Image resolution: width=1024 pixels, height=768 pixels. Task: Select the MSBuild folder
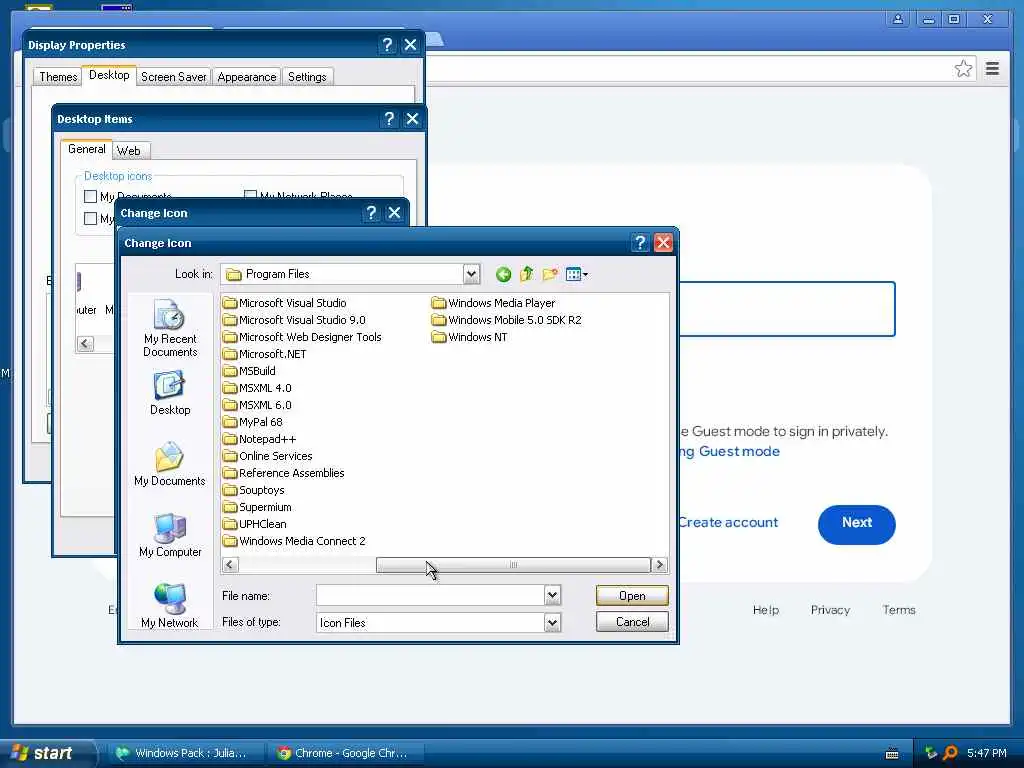click(x=249, y=371)
